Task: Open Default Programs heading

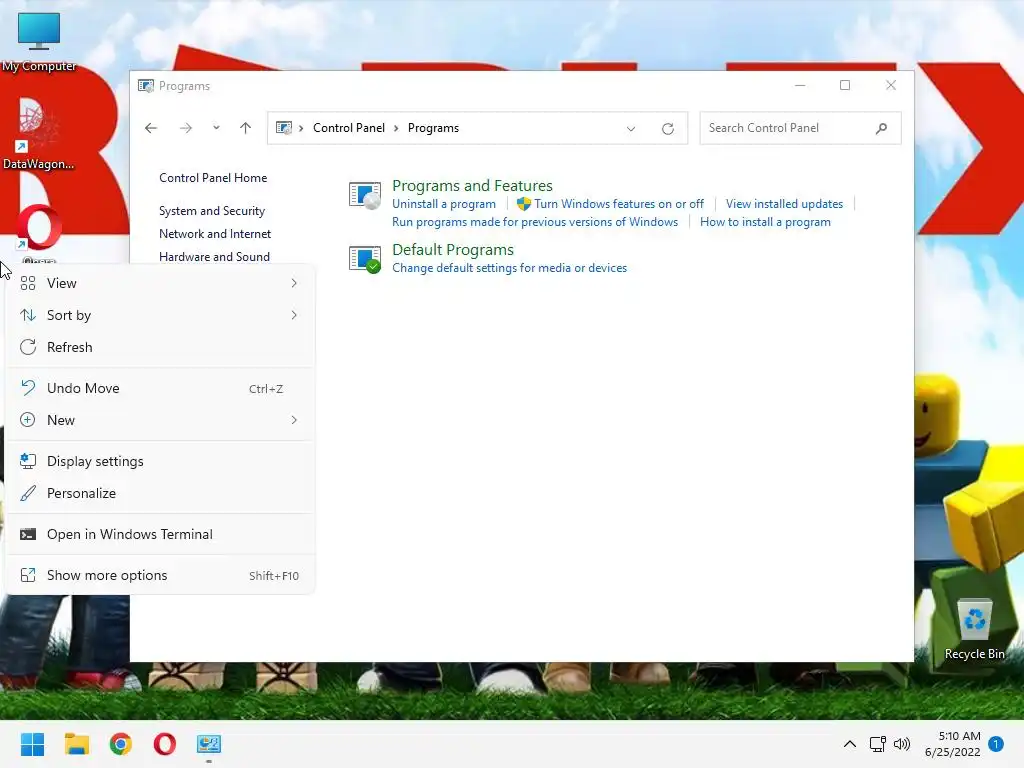Action: pyautogui.click(x=453, y=249)
